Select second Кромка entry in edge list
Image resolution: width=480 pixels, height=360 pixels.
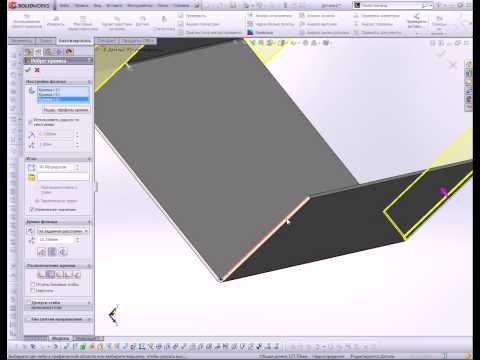(63, 95)
